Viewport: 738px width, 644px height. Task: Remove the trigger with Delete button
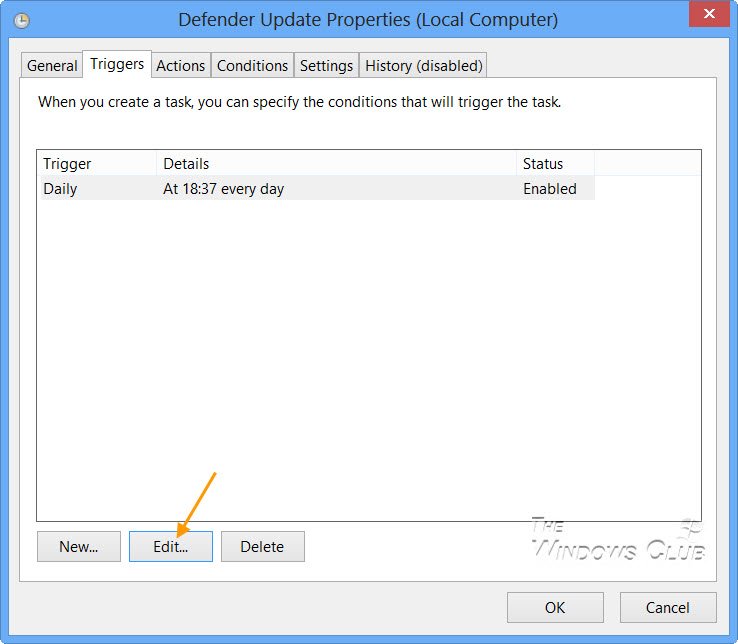(263, 547)
